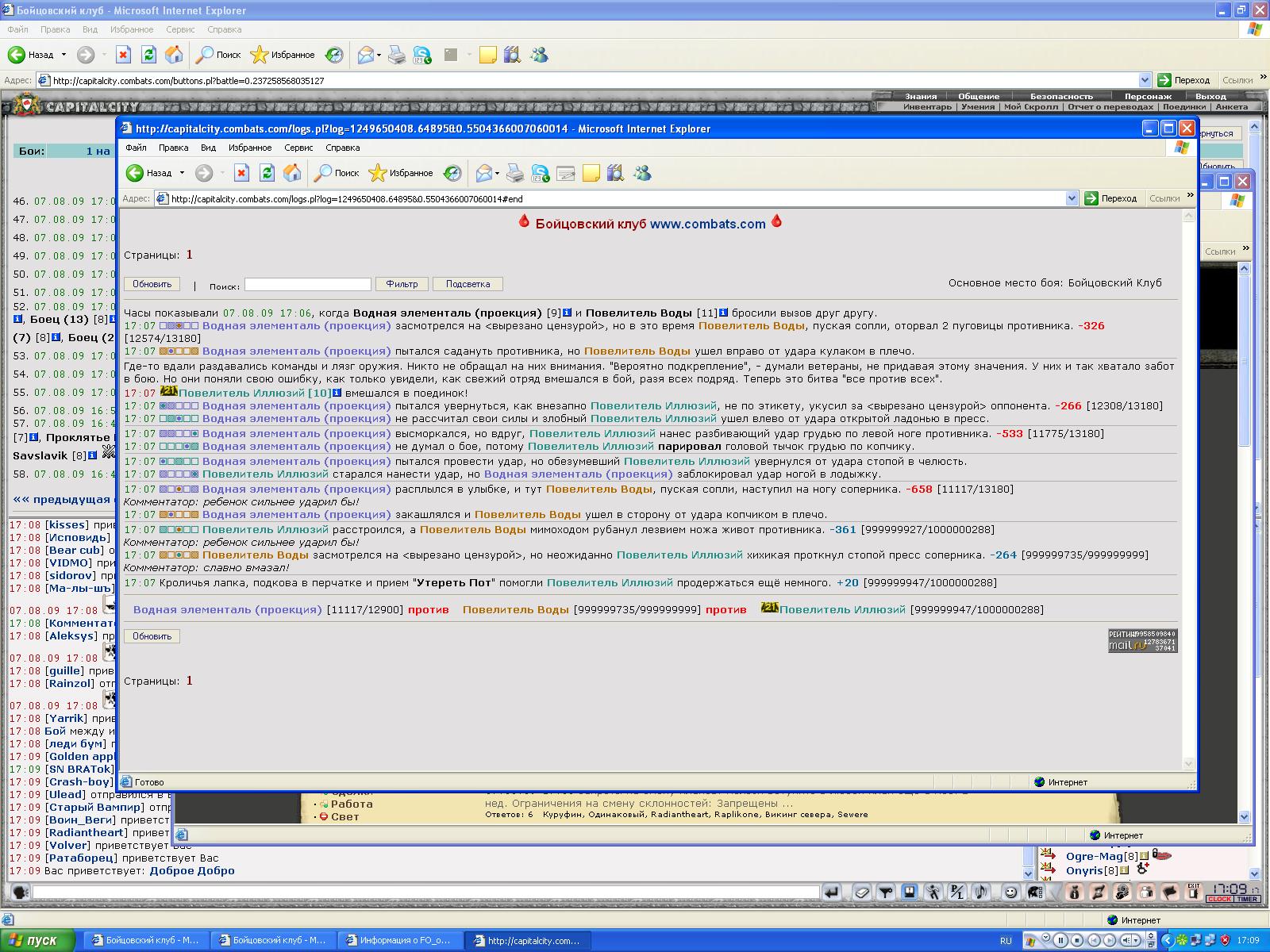Open the Избранное menu in the log window

[x=250, y=148]
